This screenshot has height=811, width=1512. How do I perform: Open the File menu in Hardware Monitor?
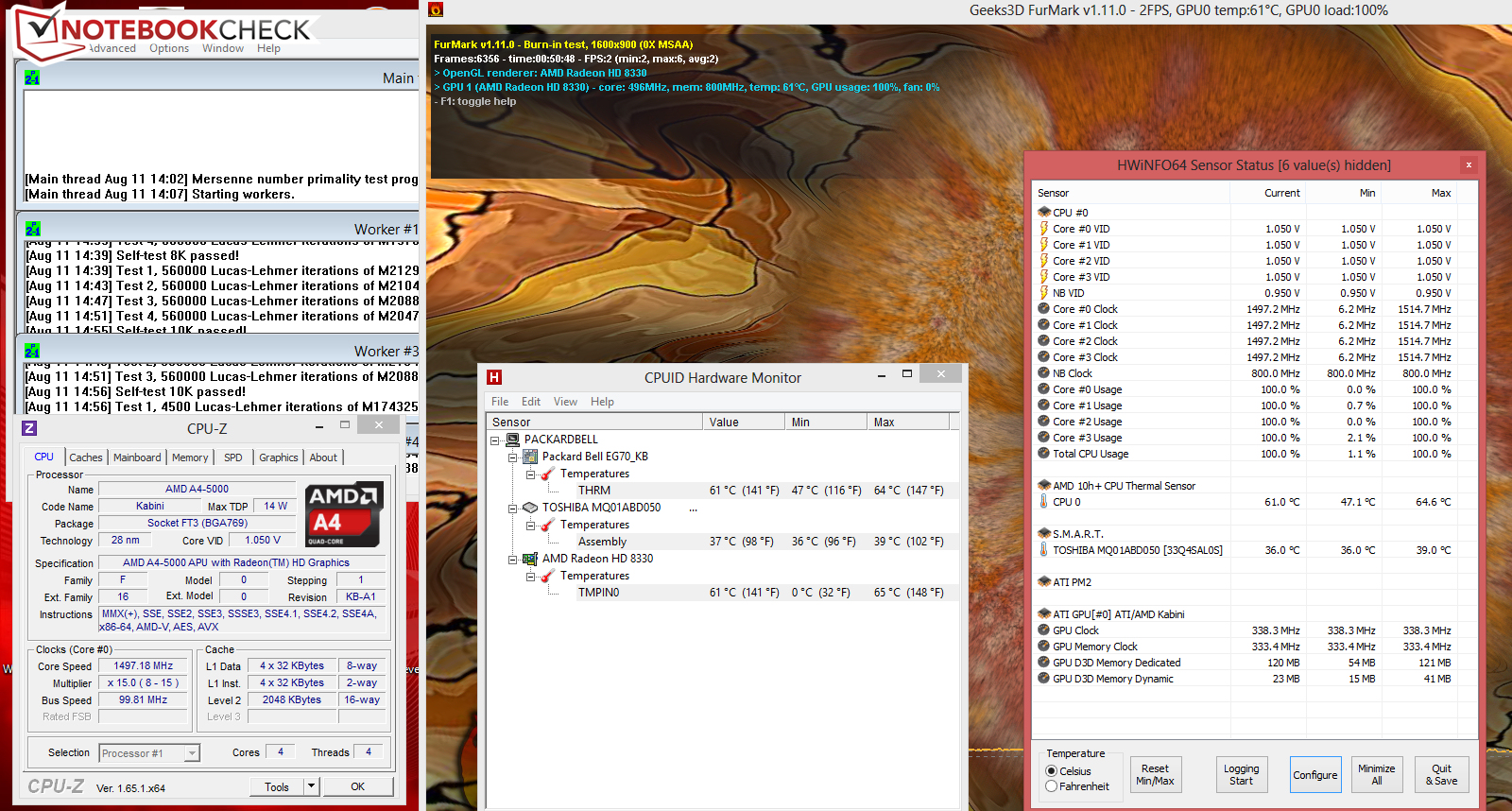[x=500, y=402]
